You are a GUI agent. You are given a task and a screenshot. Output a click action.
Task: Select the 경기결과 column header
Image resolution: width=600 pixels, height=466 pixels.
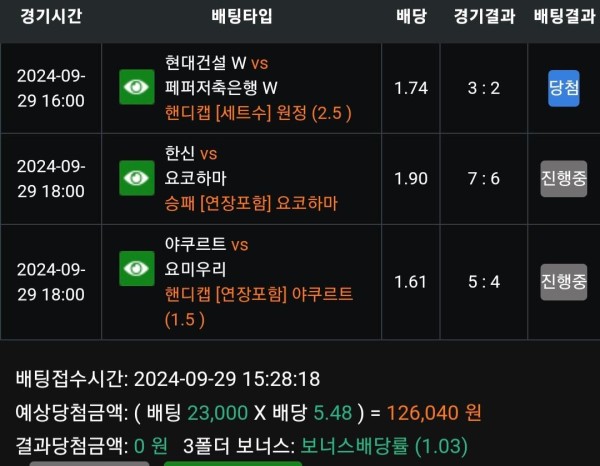[484, 16]
